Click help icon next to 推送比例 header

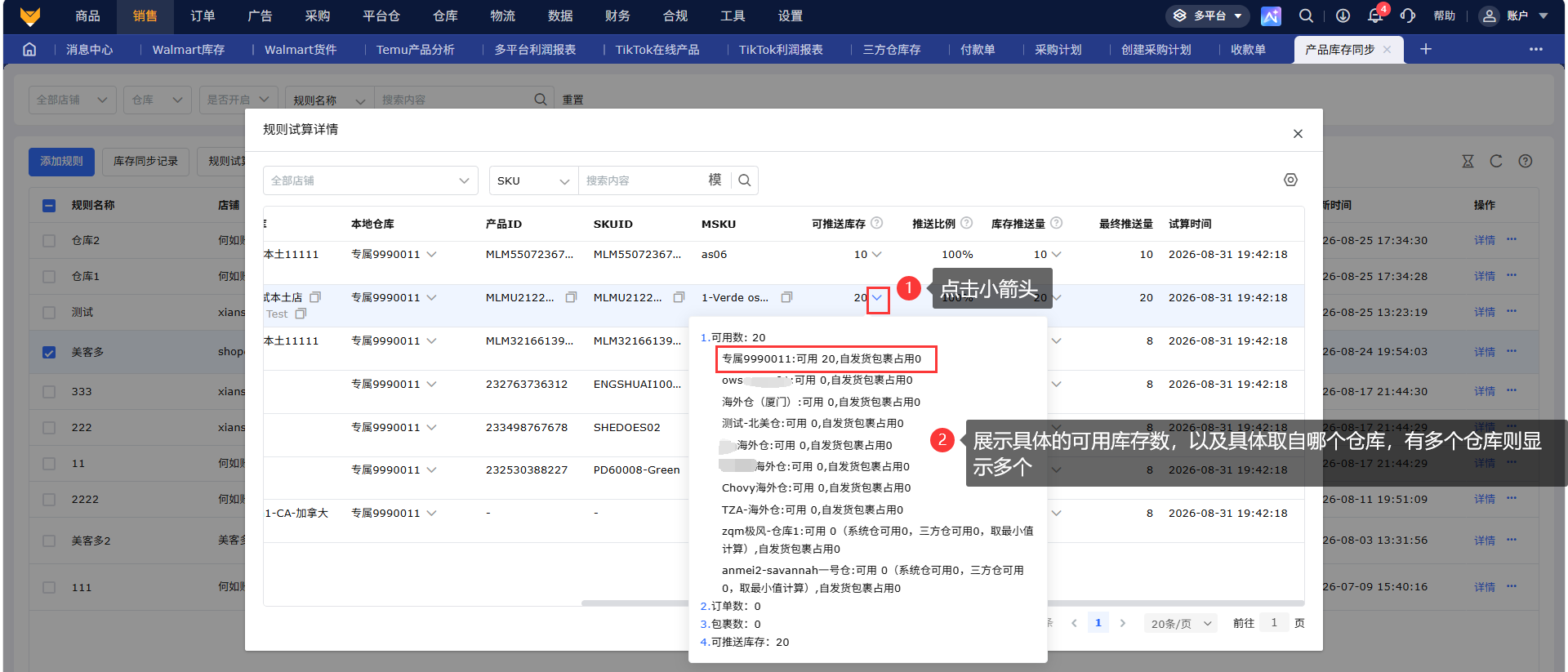click(967, 223)
